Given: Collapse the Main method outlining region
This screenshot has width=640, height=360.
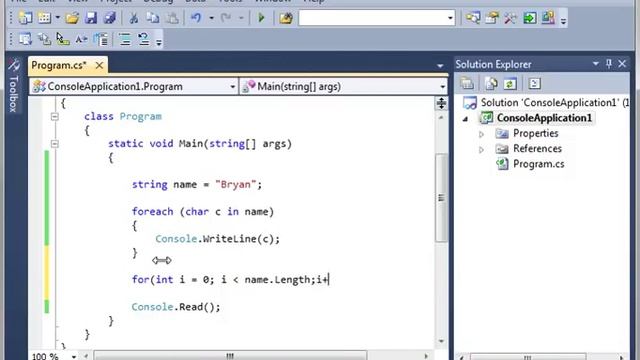Looking at the screenshot, I should coord(55,144).
